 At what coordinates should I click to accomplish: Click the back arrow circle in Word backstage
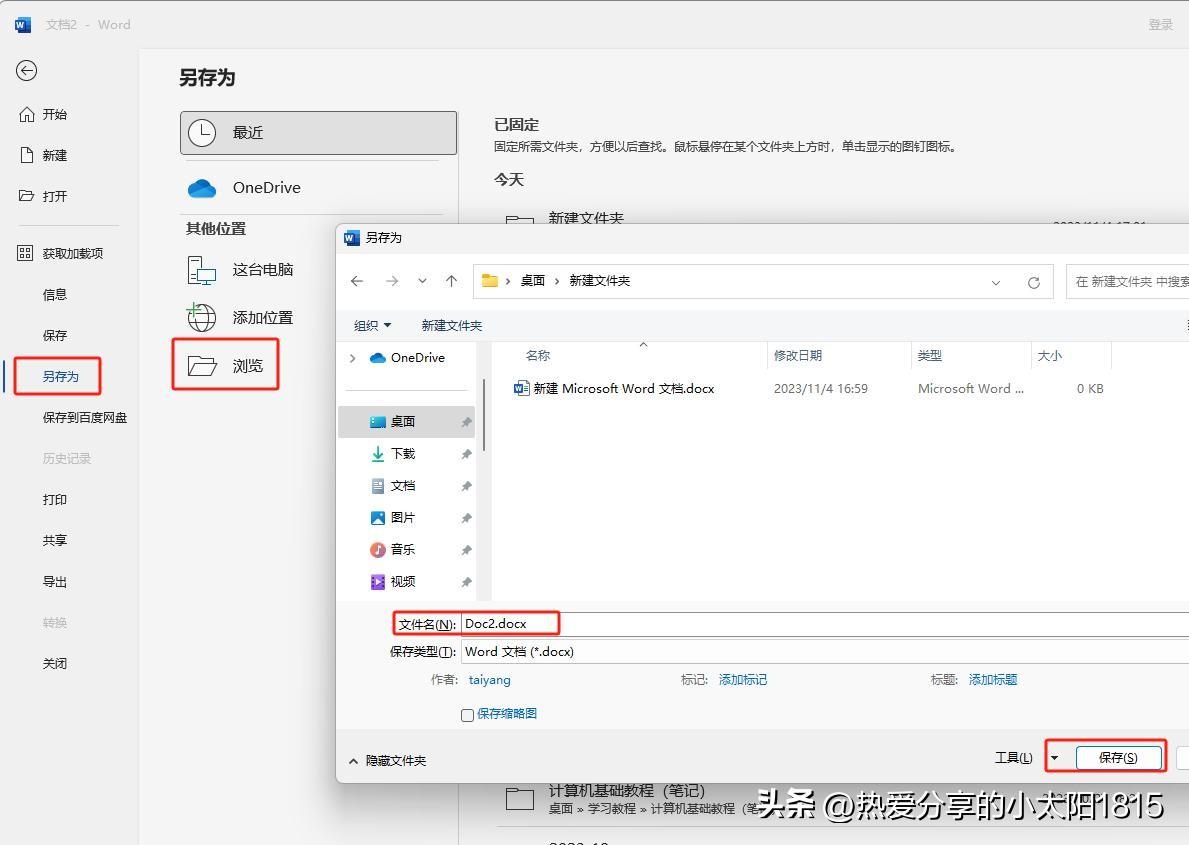point(27,71)
